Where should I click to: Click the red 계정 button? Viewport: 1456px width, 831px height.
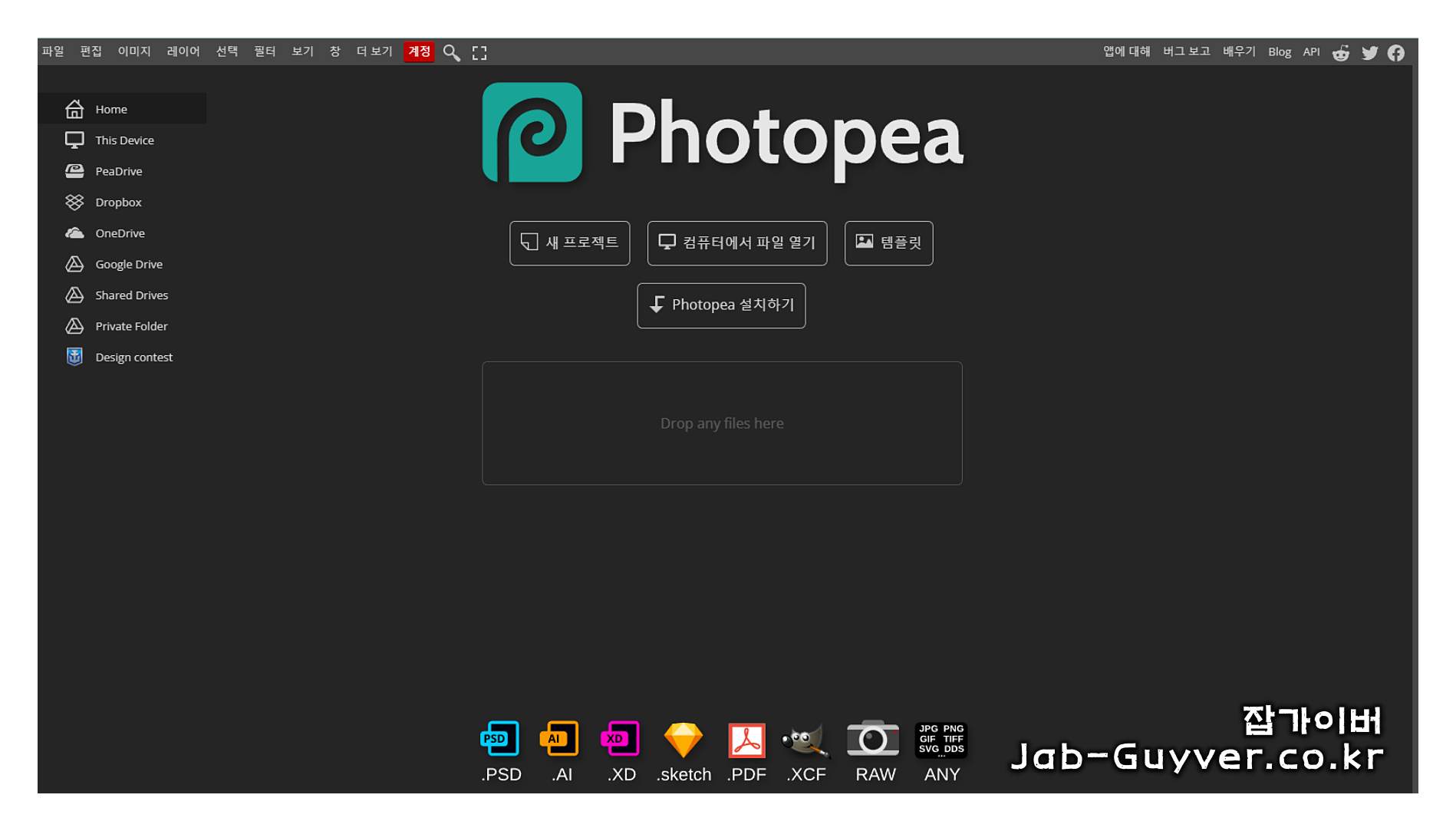pyautogui.click(x=419, y=51)
